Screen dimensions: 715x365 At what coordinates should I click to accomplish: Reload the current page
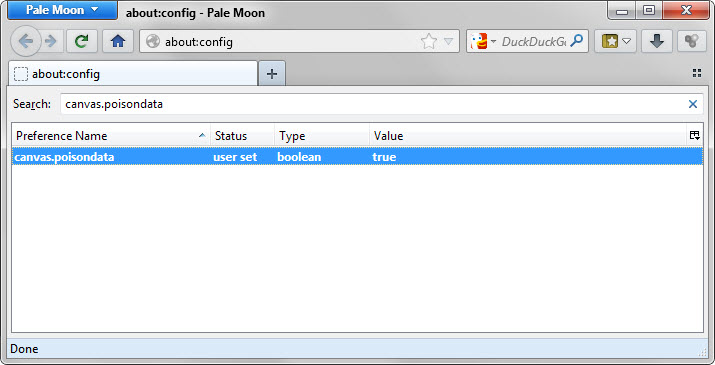tap(82, 42)
